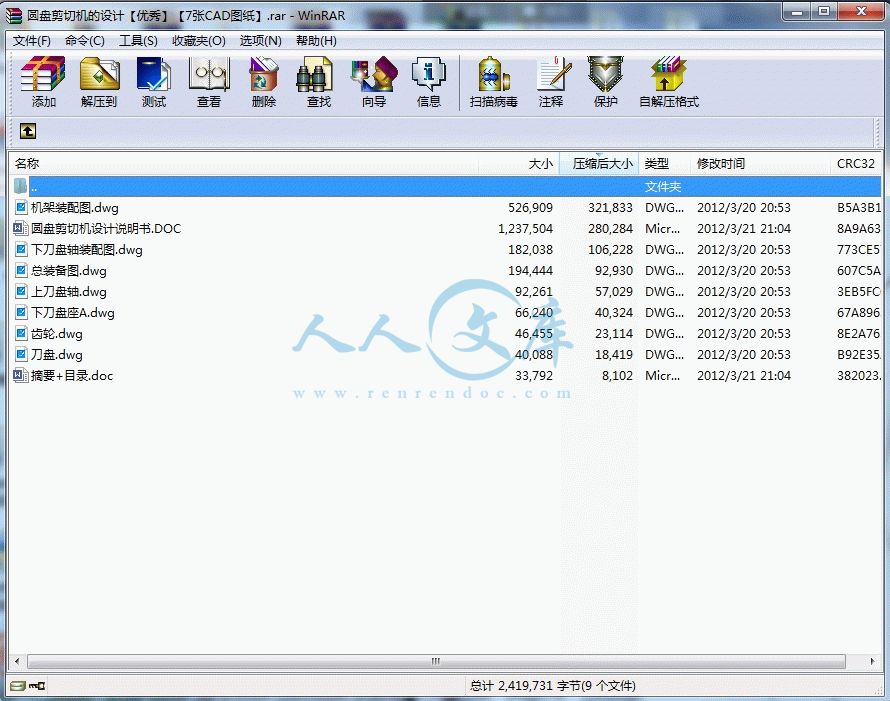Click the file icon of 机架装配图.dwg
890x701 pixels.
pos(21,208)
